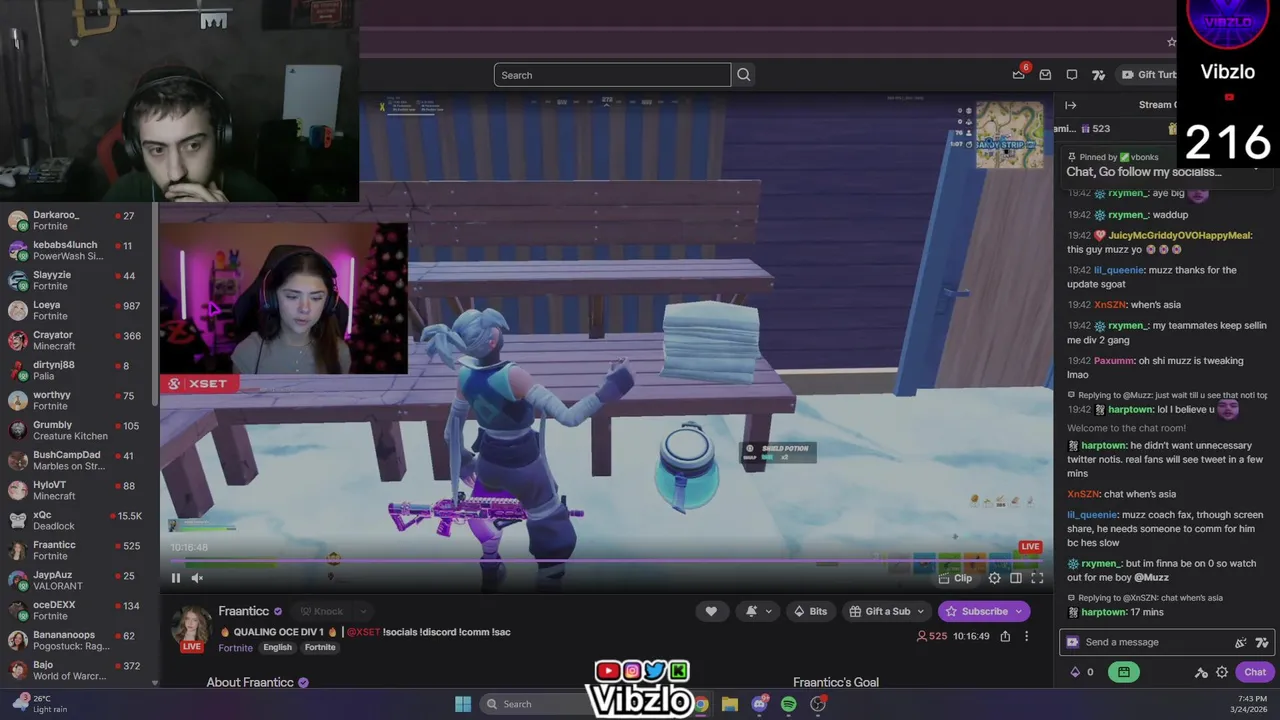Follow channel with heart button
1280x720 pixels.
[711, 611]
